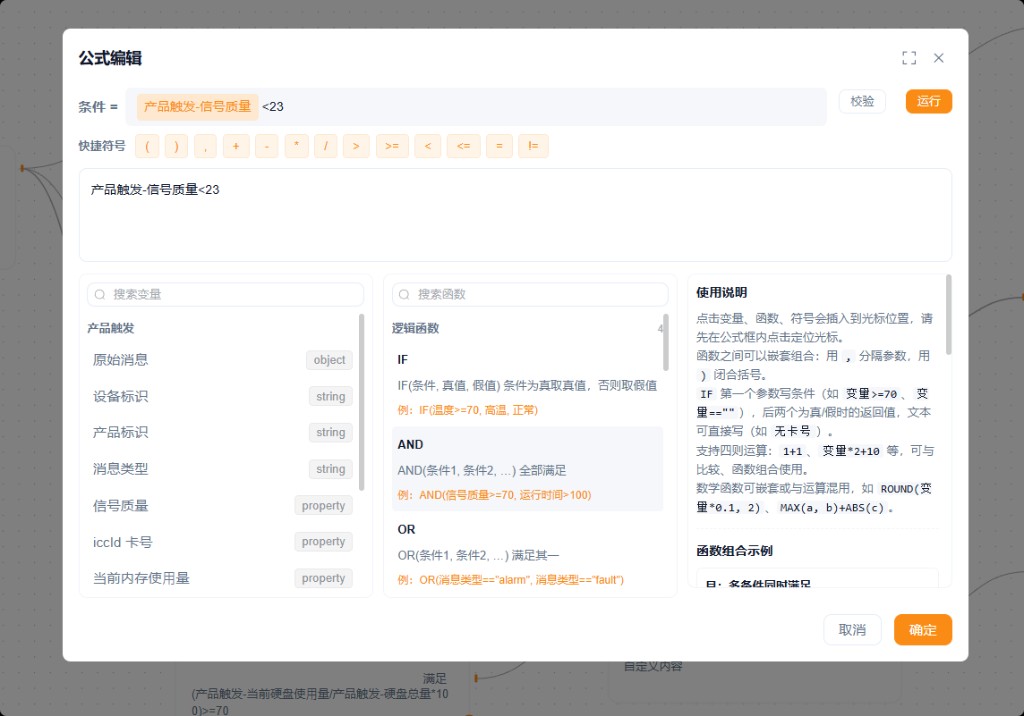1024x716 pixels.
Task: Insert the 设备标识 variable
Action: (x=223, y=397)
